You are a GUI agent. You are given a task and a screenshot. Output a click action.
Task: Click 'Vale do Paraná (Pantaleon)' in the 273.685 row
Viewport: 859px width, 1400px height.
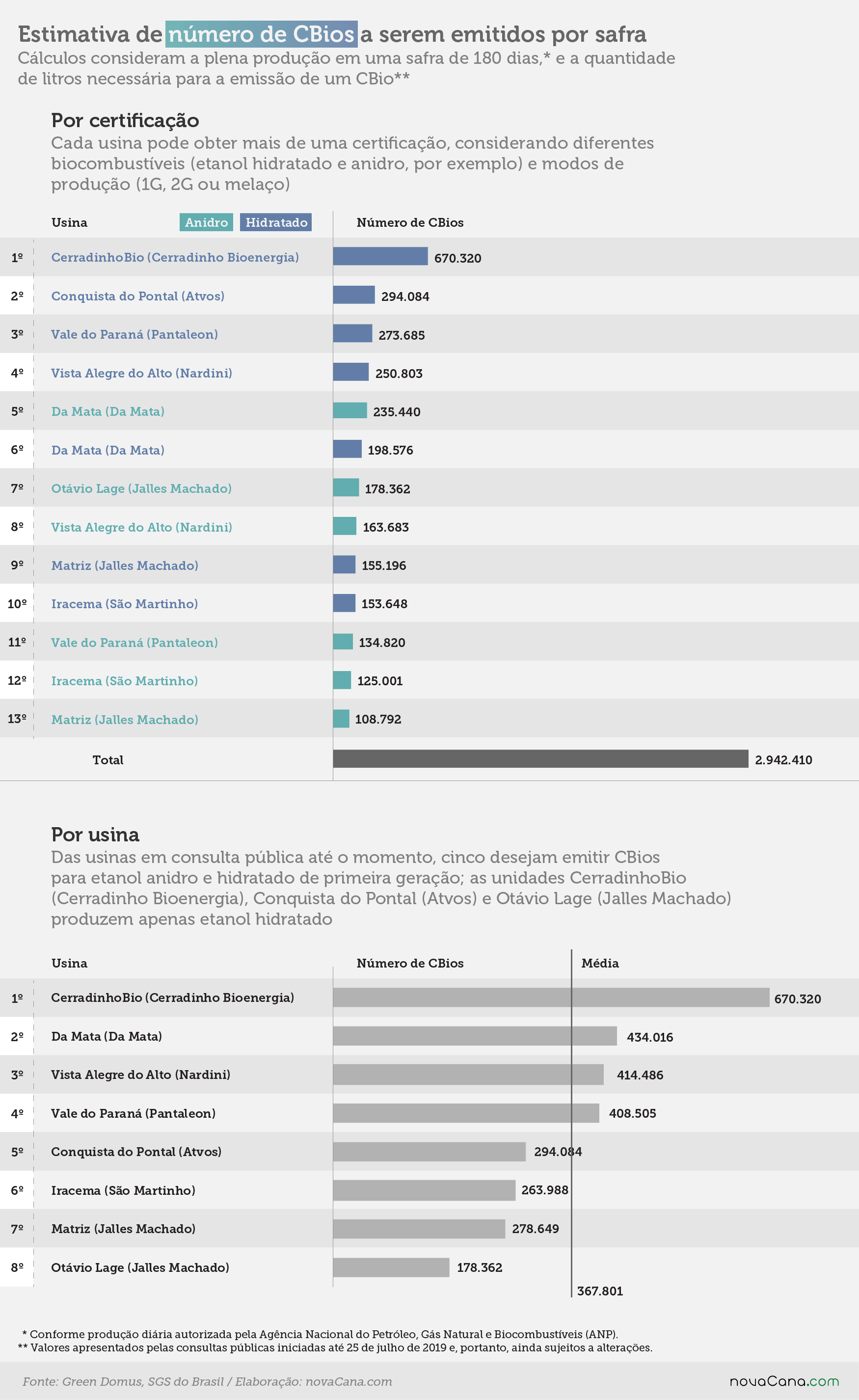coord(134,334)
